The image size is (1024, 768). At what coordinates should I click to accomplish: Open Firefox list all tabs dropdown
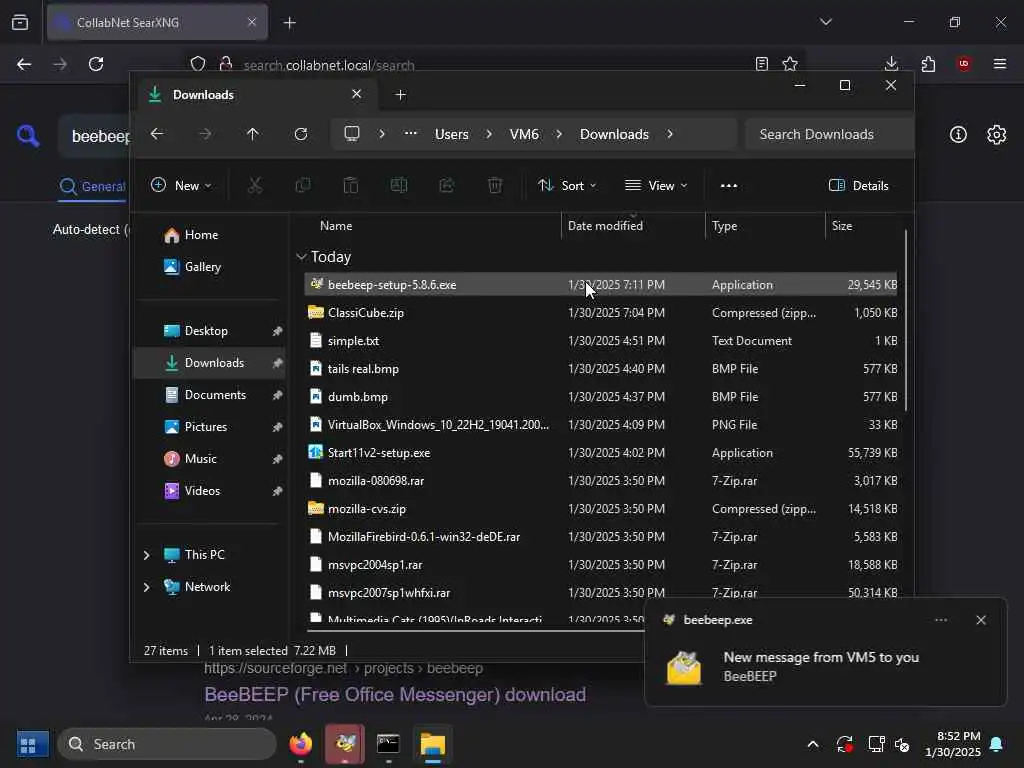[x=826, y=22]
